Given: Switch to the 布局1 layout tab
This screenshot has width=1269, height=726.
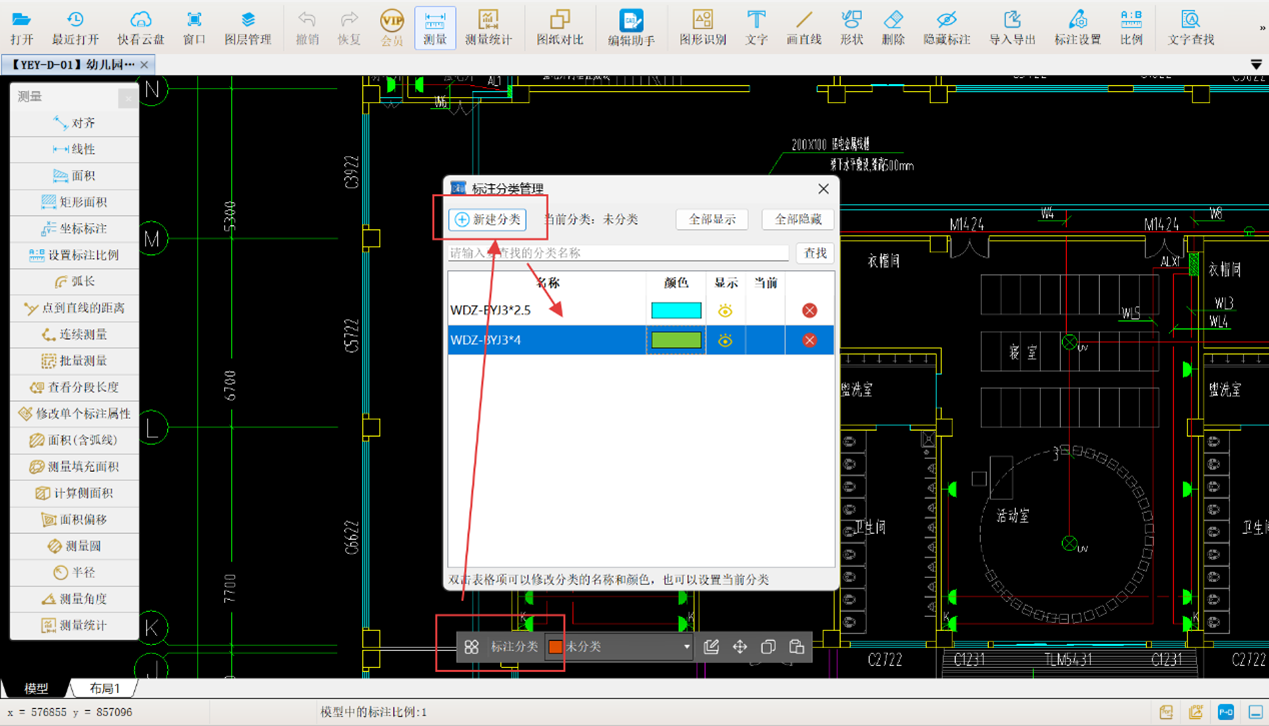Looking at the screenshot, I should click(x=105, y=688).
